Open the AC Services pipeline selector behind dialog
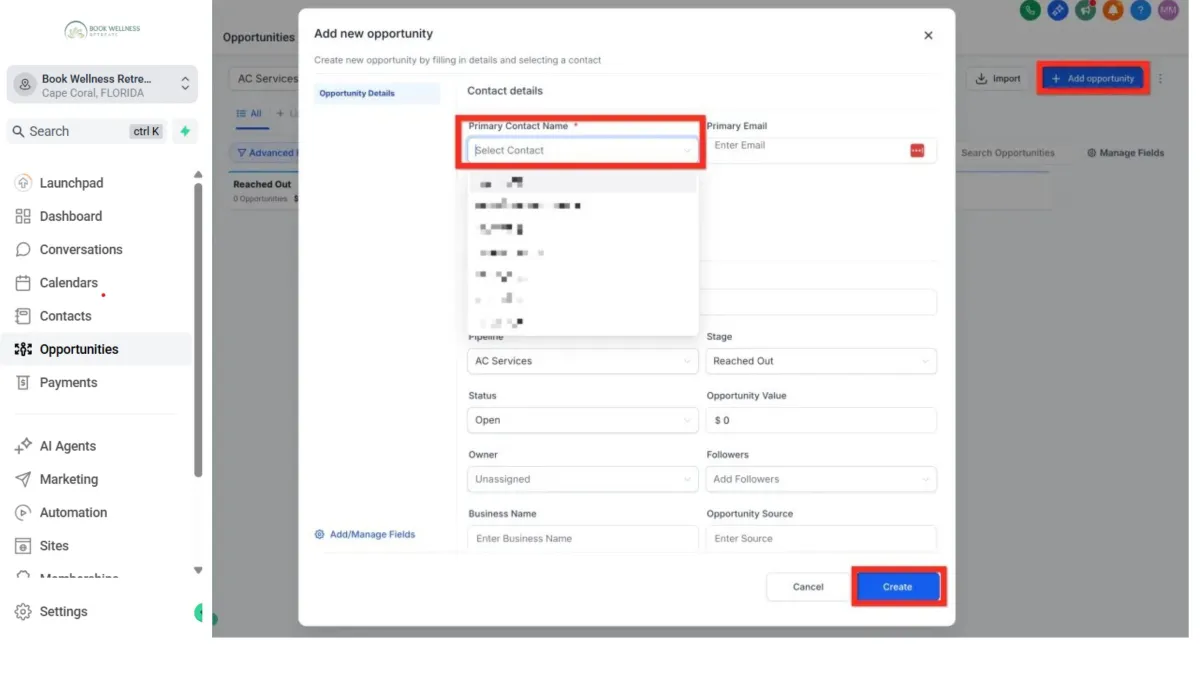This screenshot has height=687, width=1200. (264, 78)
